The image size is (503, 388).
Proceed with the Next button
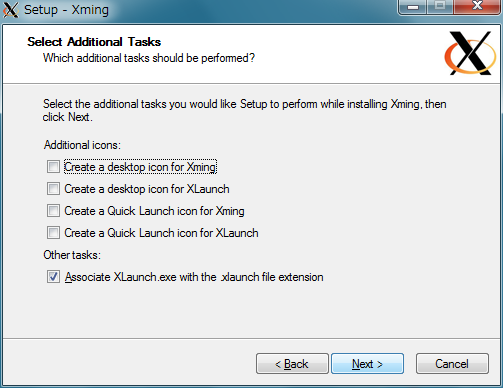pos(367,364)
